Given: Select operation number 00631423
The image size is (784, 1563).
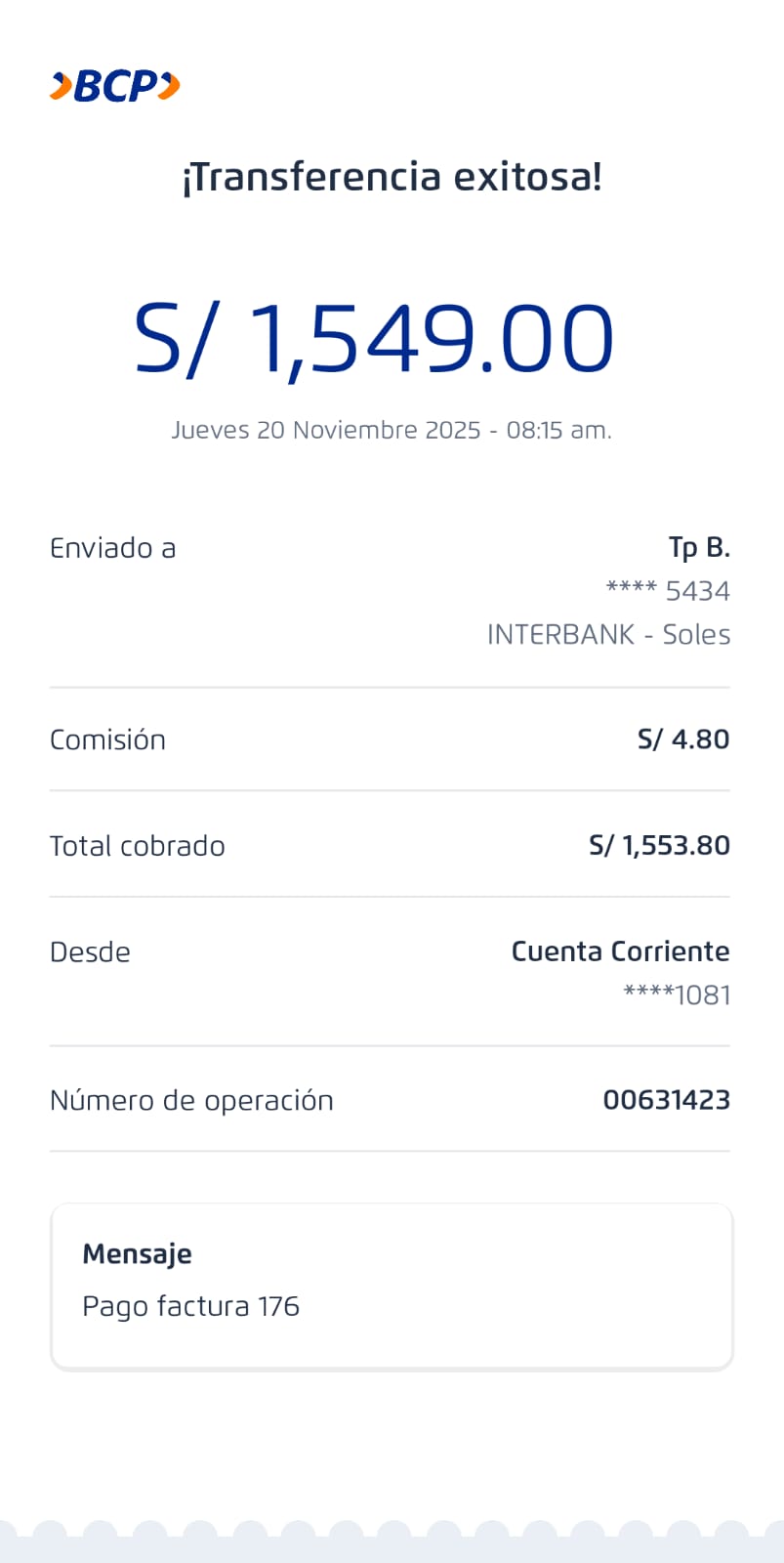Looking at the screenshot, I should coord(666,1100).
